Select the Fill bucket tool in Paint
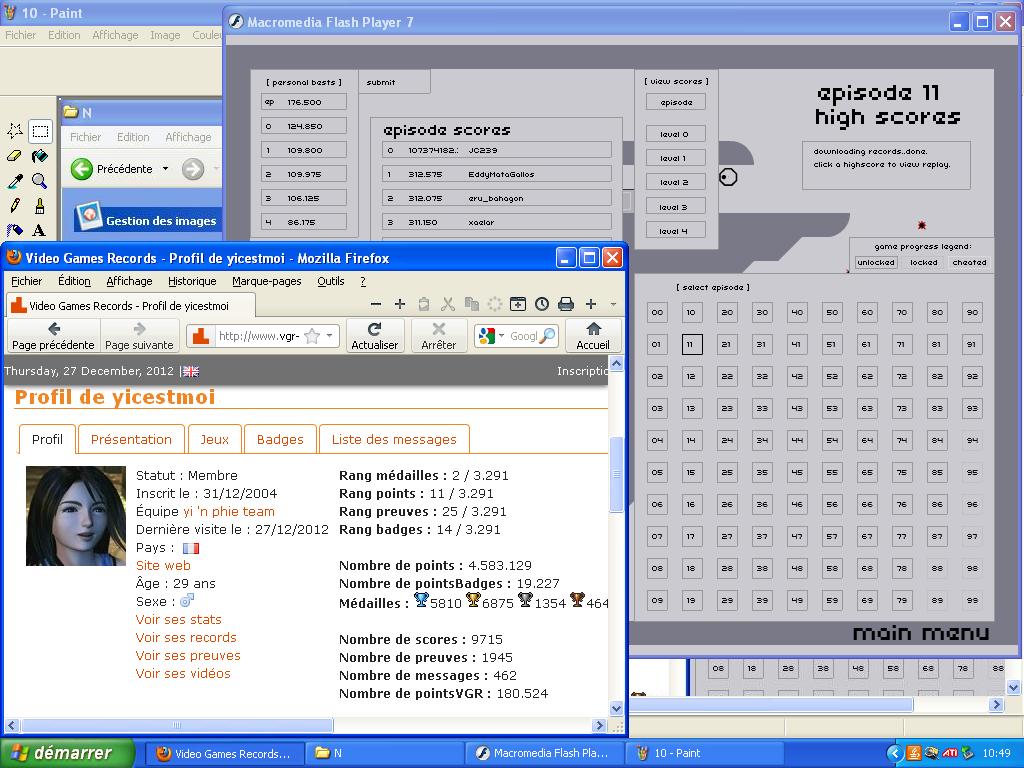This screenshot has height=768, width=1024. click(x=39, y=156)
